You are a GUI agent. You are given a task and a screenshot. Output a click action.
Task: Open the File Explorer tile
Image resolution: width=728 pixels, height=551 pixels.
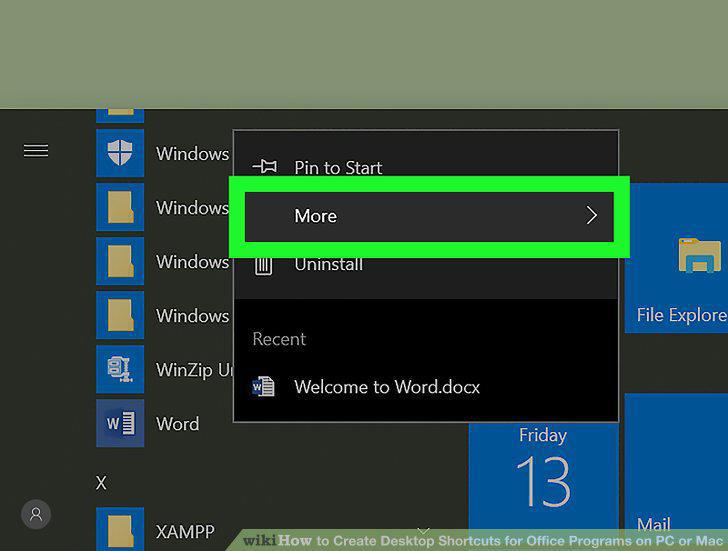pos(676,258)
